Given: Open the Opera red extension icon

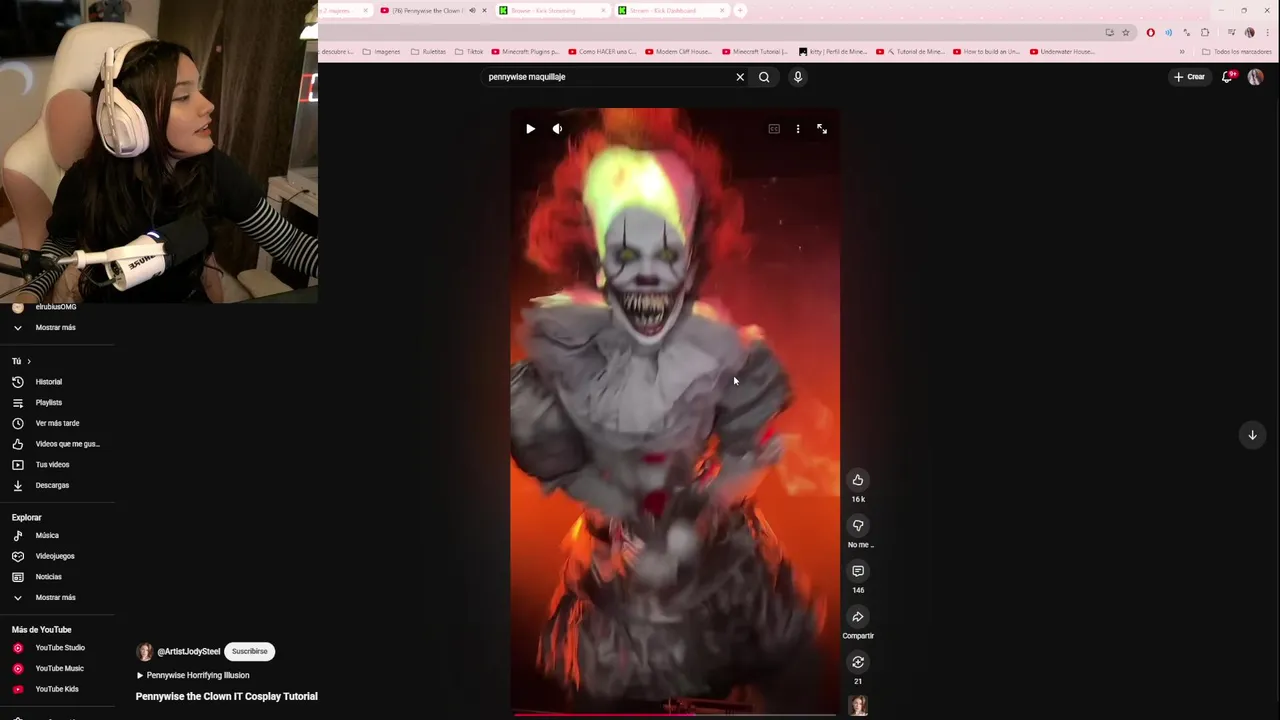Looking at the screenshot, I should [1150, 32].
